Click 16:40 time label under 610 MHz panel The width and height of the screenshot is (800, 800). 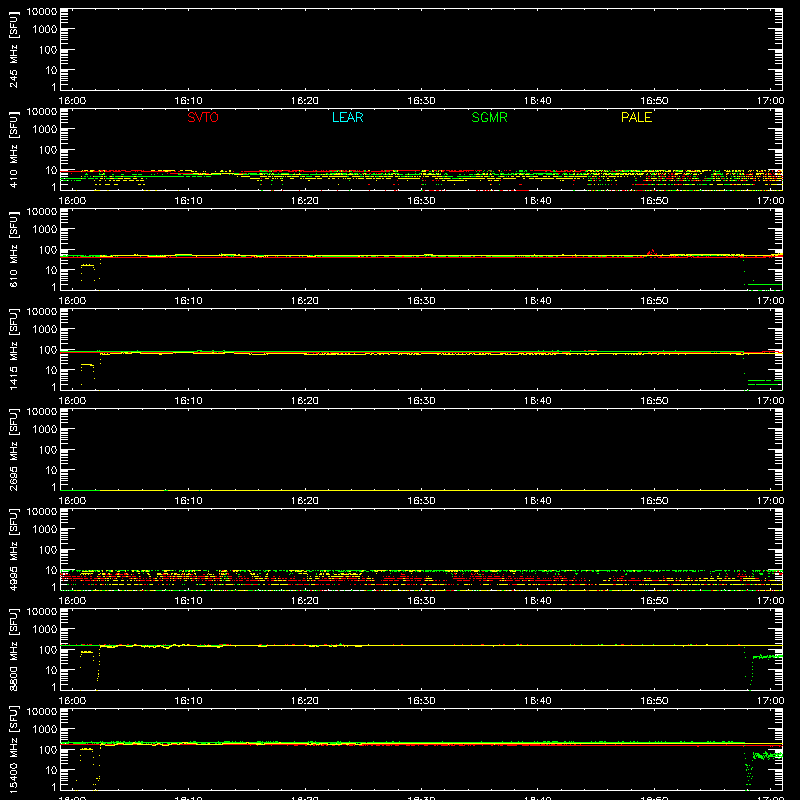click(x=537, y=301)
